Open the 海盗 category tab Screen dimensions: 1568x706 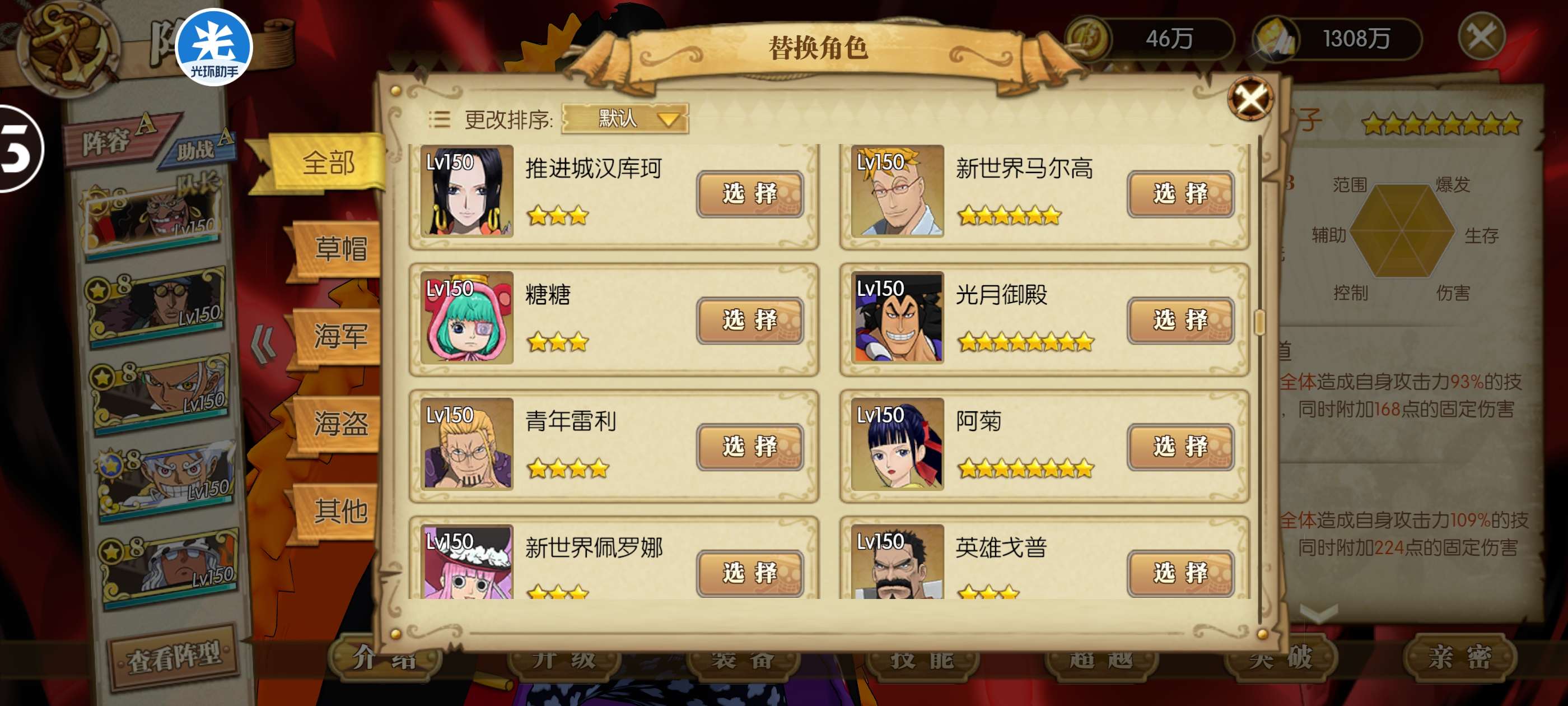click(340, 424)
